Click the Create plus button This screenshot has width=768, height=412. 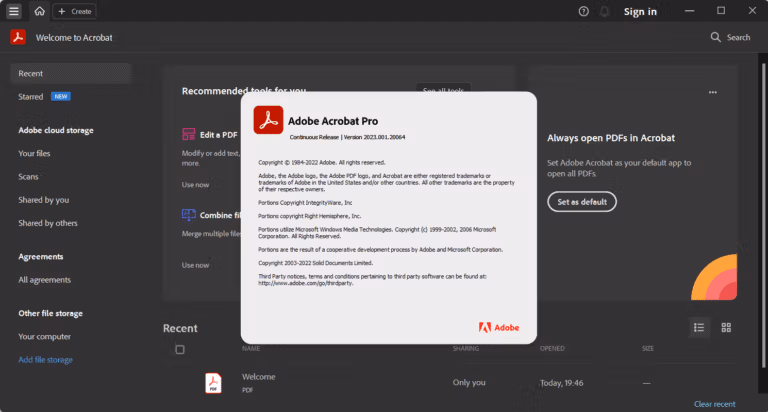[74, 11]
